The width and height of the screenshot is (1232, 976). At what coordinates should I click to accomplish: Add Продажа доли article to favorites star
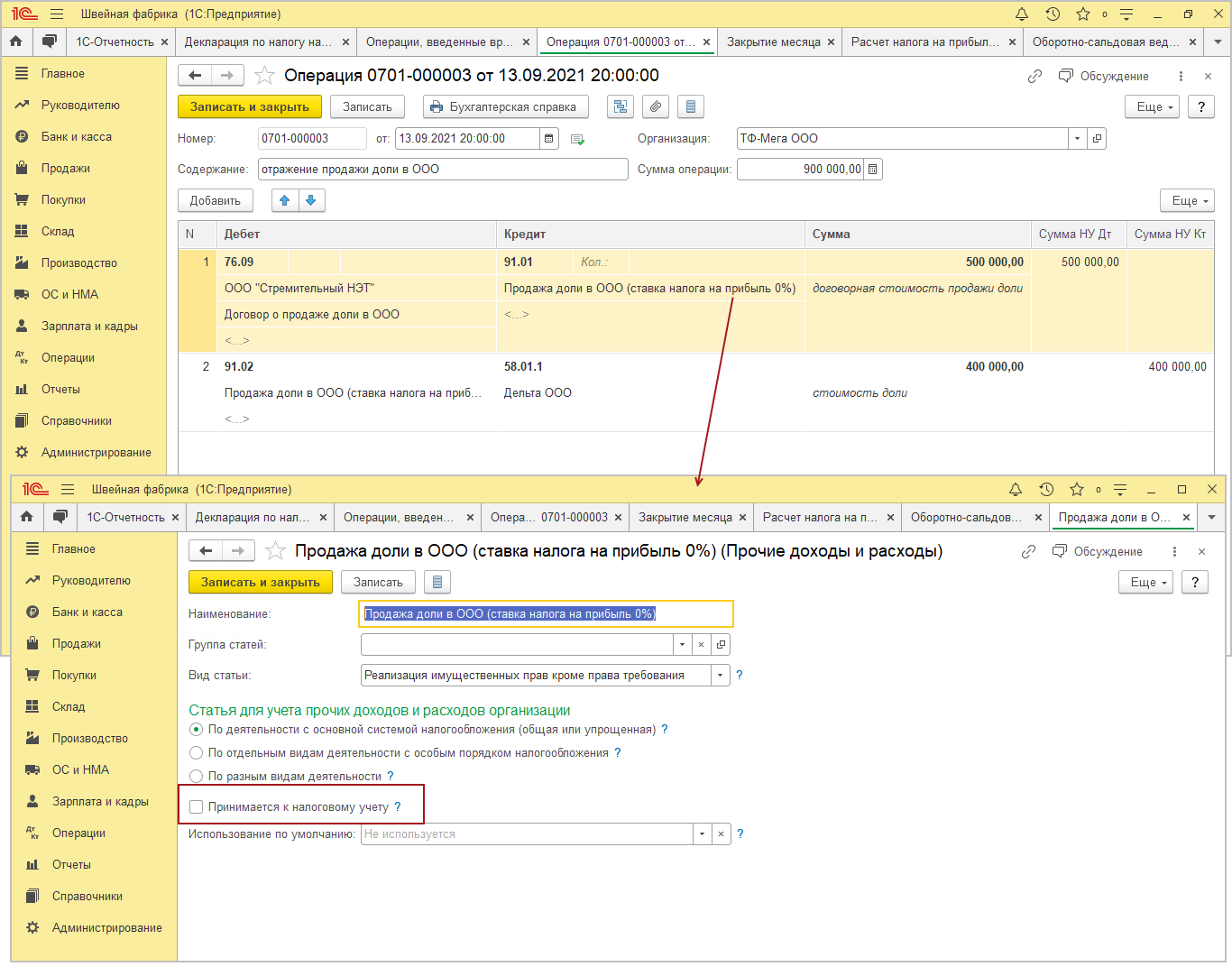275,551
